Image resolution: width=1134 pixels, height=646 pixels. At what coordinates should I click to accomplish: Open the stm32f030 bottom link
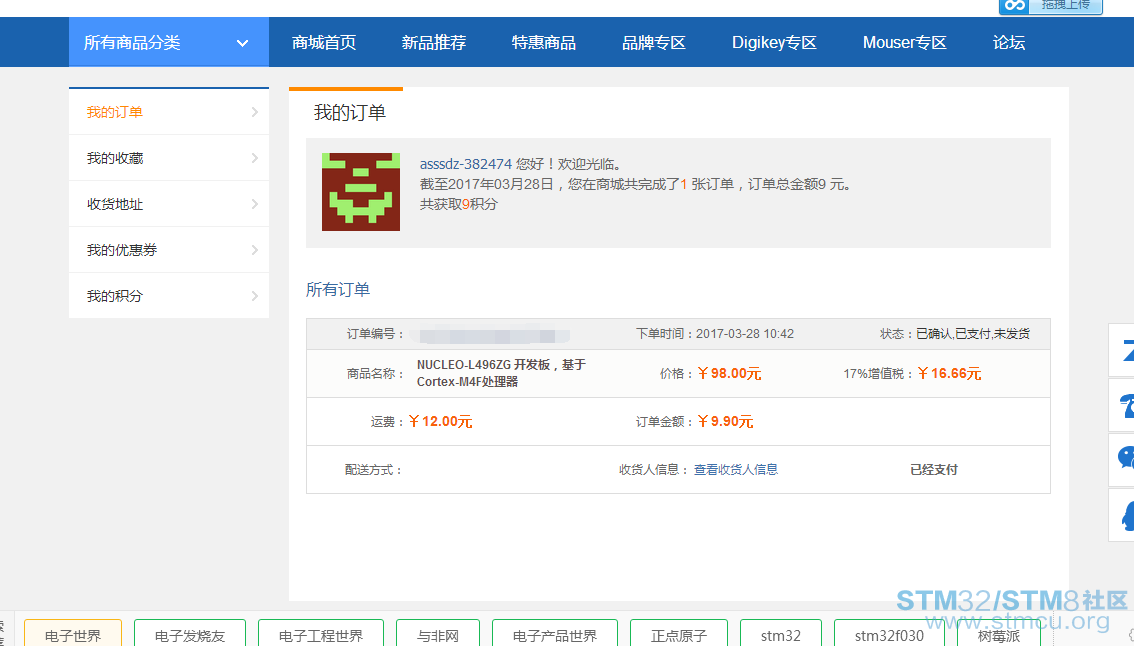[889, 634]
